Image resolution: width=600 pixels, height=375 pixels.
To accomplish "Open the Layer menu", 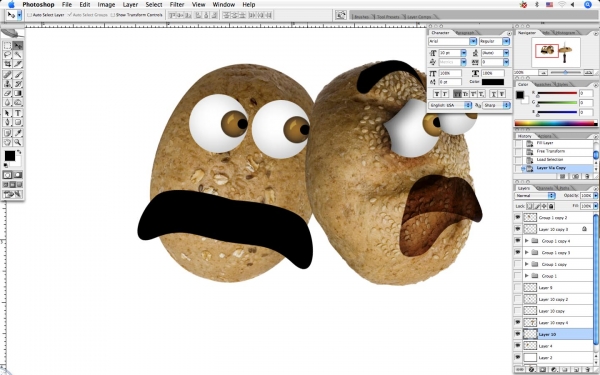I will (130, 5).
